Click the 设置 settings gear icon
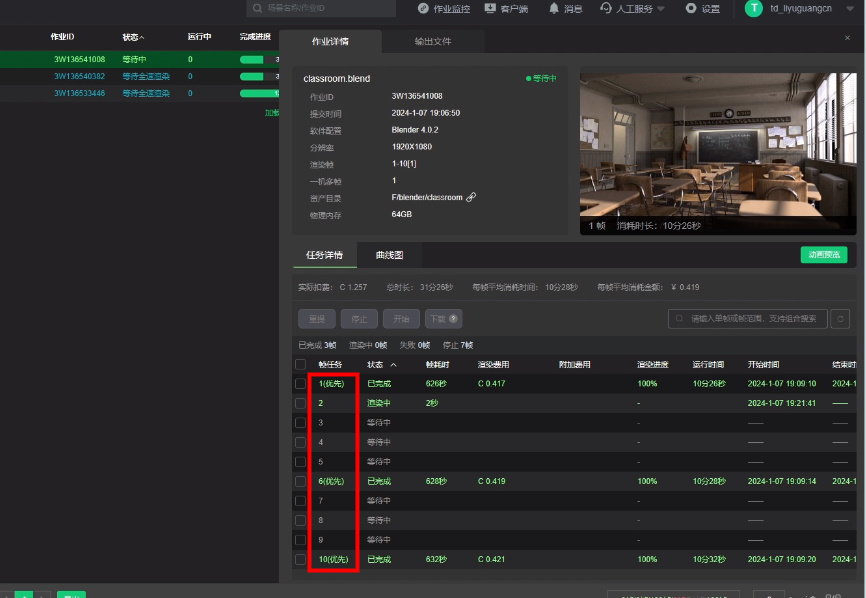 (691, 9)
